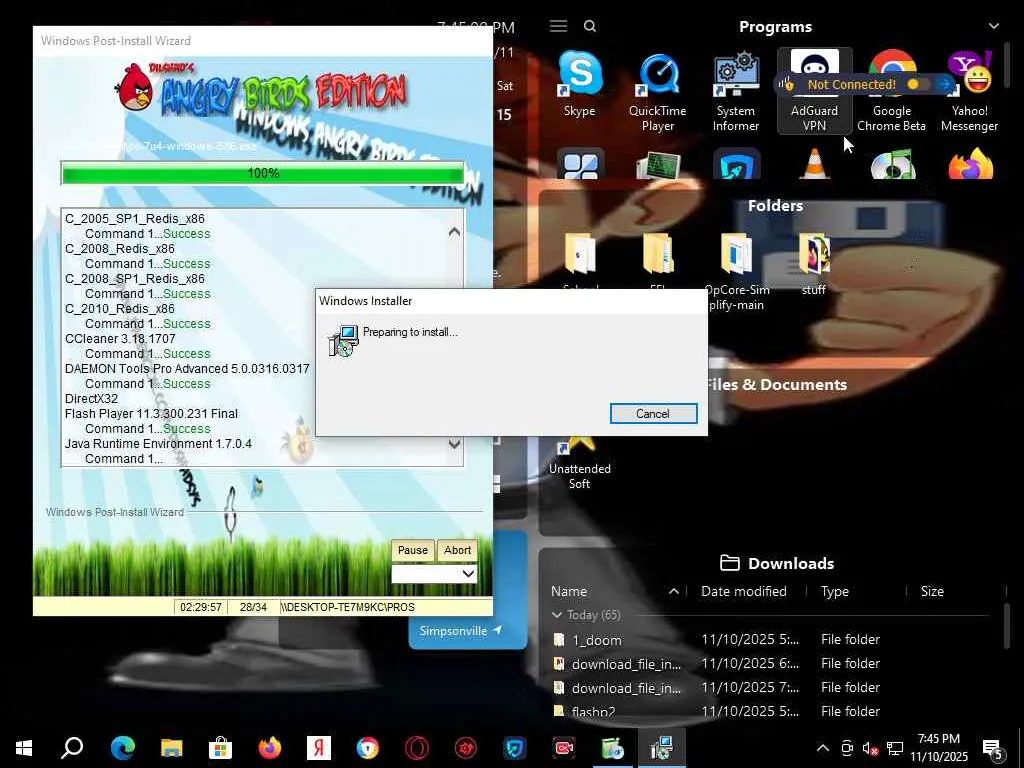The width and height of the screenshot is (1024, 768).
Task: Open Microsoft Edge from the taskbar
Action: point(123,747)
